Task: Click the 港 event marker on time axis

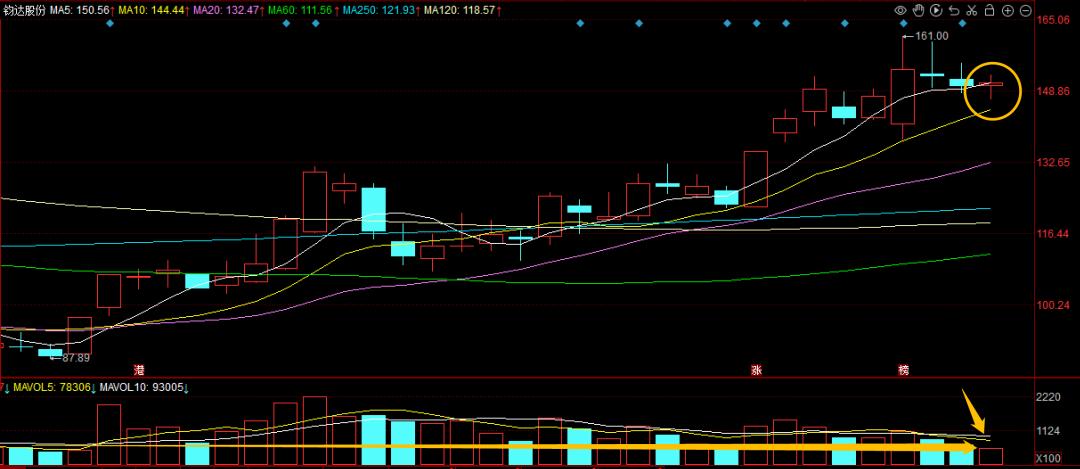Action: click(x=141, y=370)
